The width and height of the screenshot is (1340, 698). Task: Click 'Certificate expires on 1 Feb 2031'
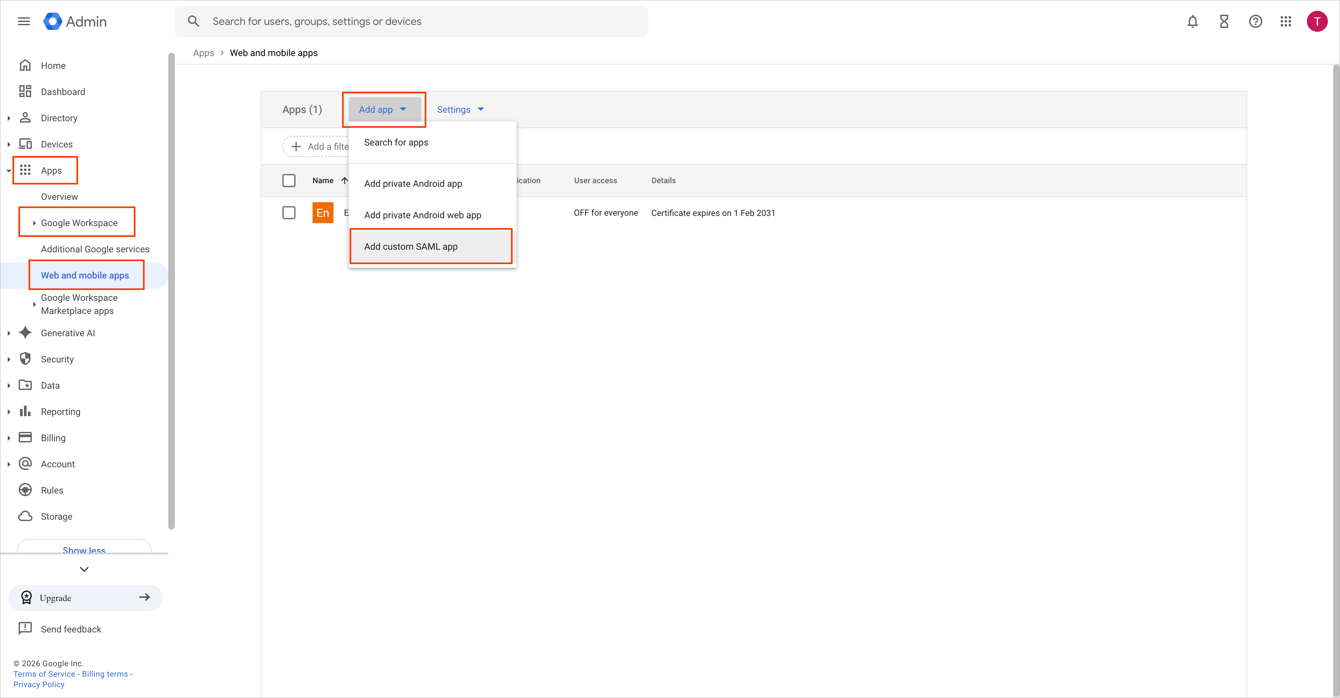click(x=713, y=213)
